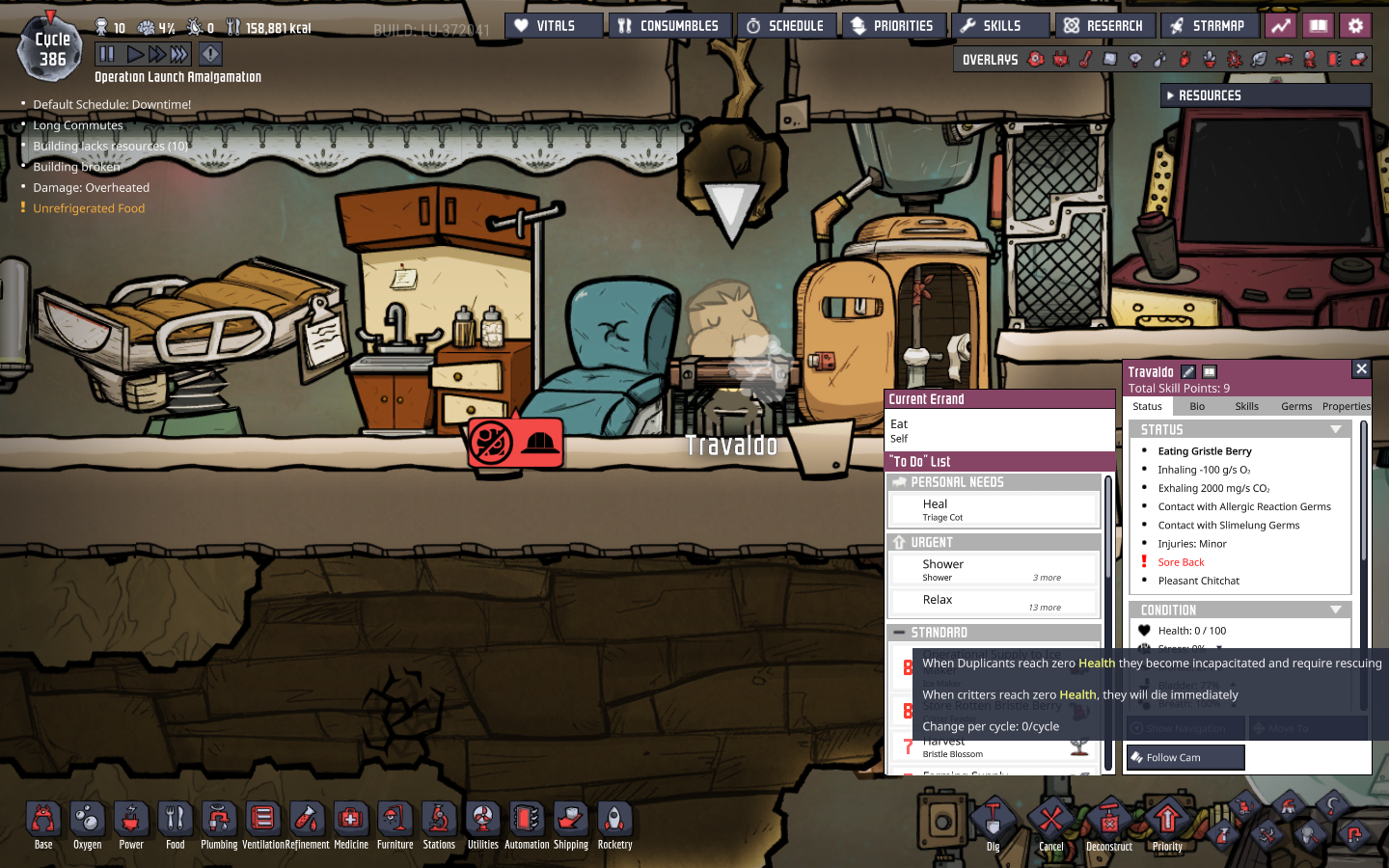Image resolution: width=1389 pixels, height=868 pixels.
Task: Toggle the Germ overlay
Action: pos(1235,60)
